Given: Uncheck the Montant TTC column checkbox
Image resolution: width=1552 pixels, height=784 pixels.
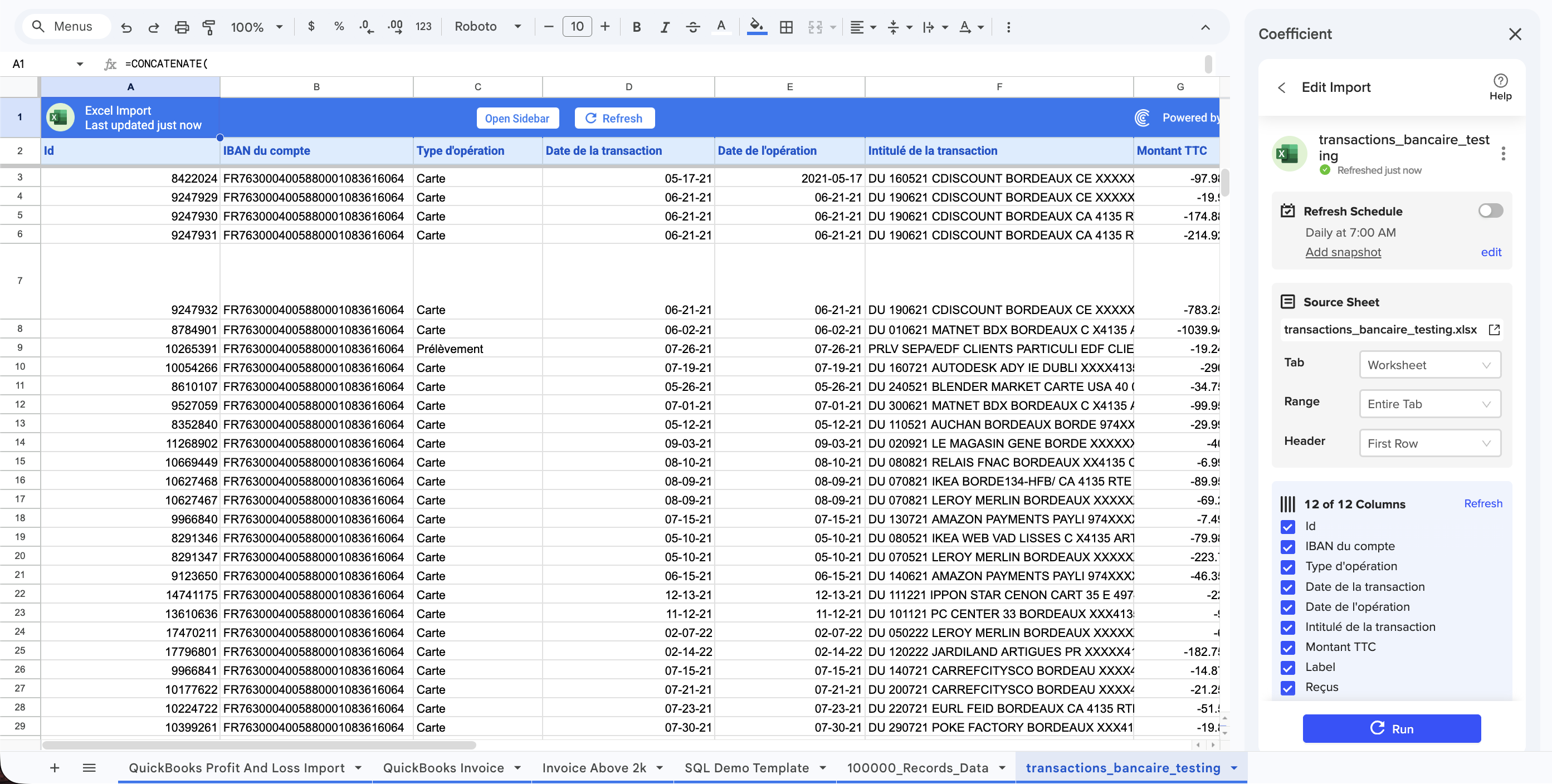Looking at the screenshot, I should pyautogui.click(x=1287, y=648).
